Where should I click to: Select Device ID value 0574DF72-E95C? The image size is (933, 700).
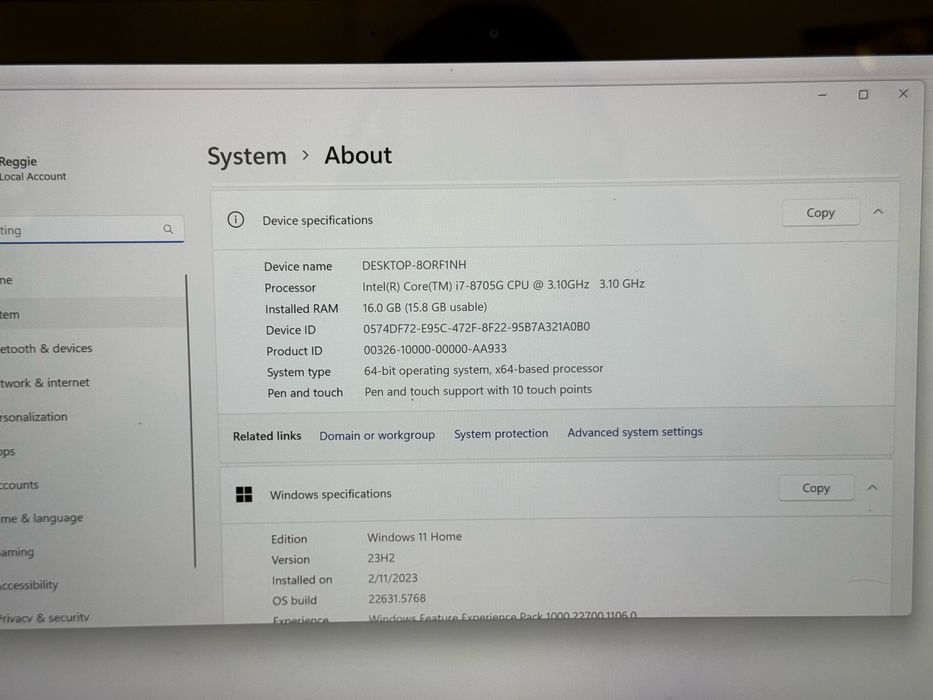pyautogui.click(x=477, y=327)
